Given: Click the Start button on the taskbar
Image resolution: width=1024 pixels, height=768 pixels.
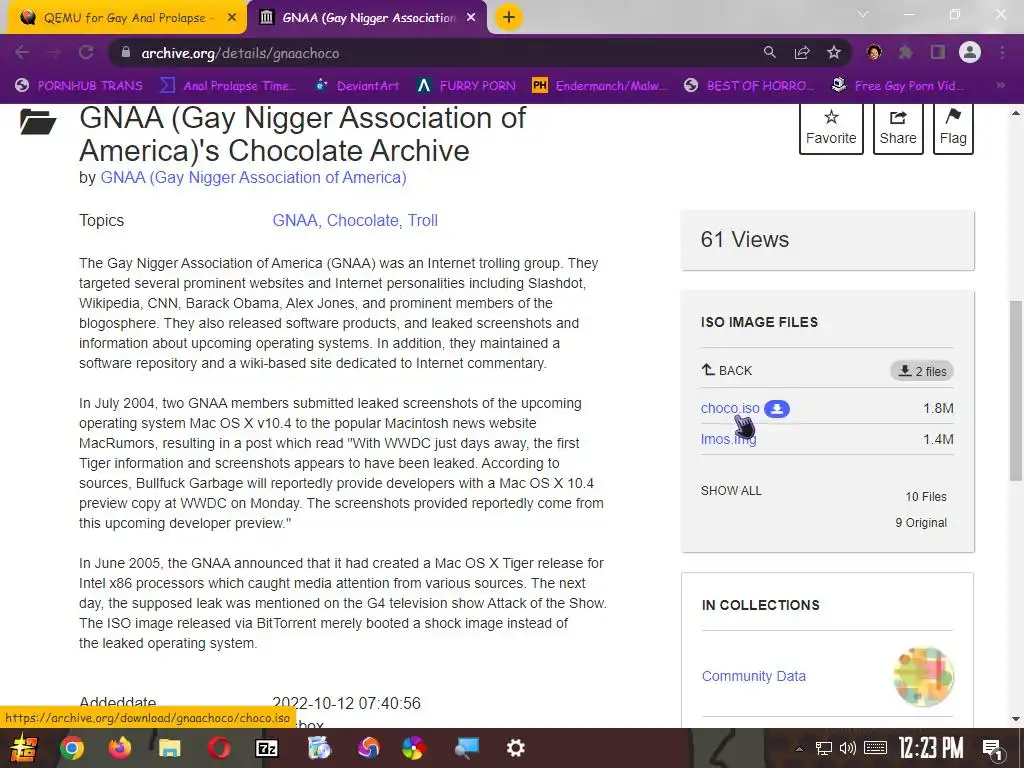Looking at the screenshot, I should [x=24, y=748].
